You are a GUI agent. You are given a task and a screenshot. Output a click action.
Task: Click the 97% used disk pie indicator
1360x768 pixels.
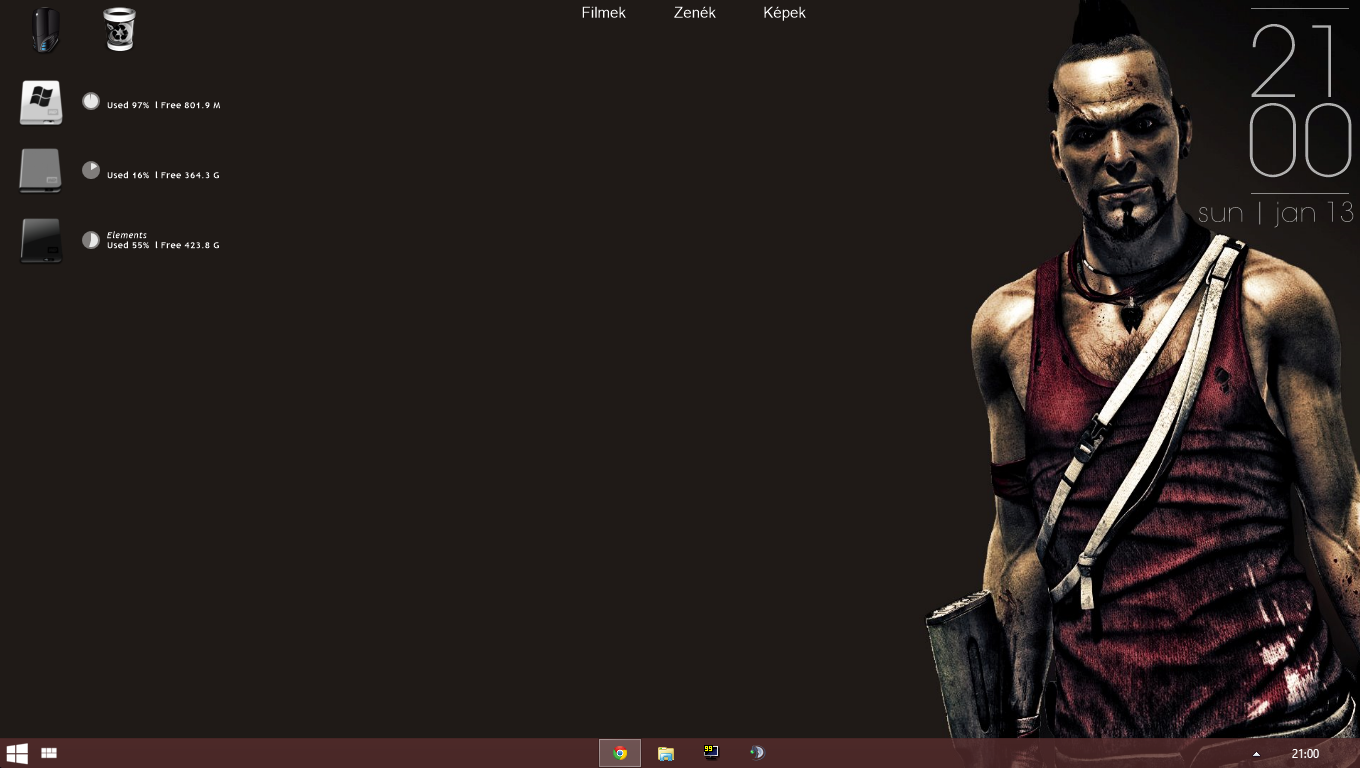pos(91,101)
